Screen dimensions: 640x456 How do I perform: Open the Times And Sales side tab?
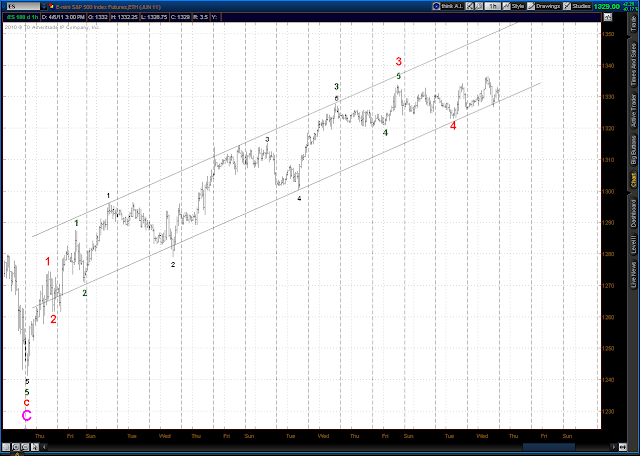pyautogui.click(x=633, y=65)
